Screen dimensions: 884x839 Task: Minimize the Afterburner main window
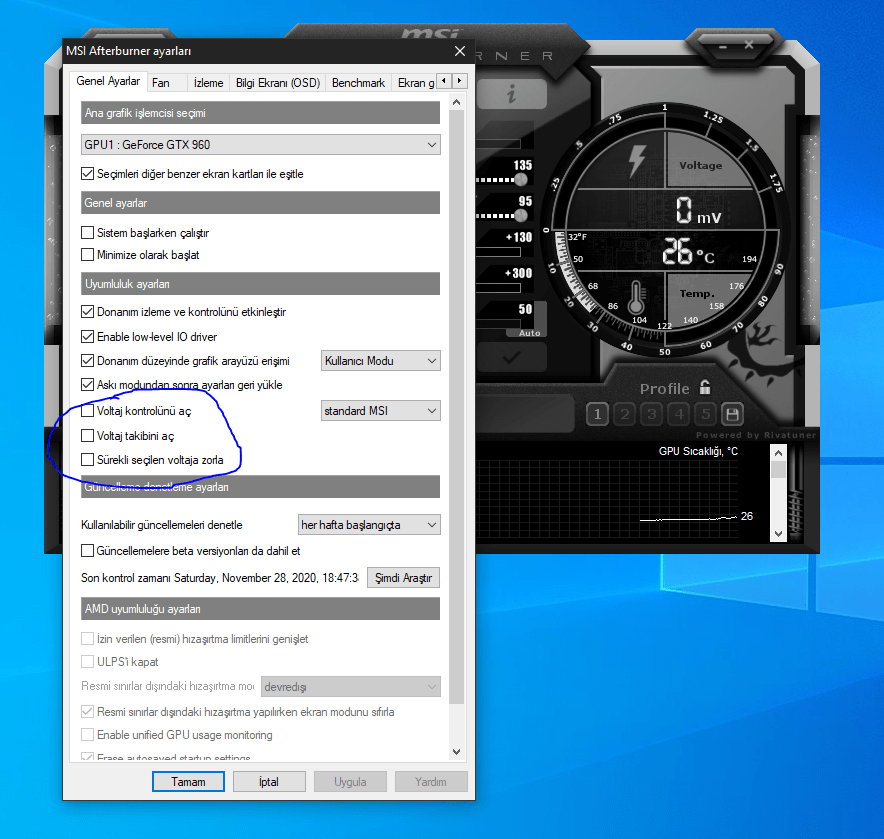pos(723,47)
